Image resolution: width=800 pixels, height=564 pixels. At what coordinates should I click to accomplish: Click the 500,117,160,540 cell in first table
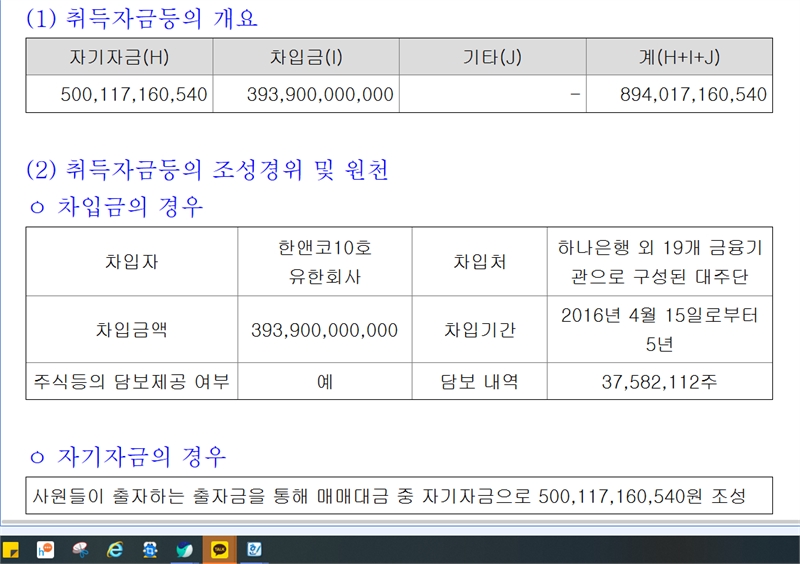120,95
